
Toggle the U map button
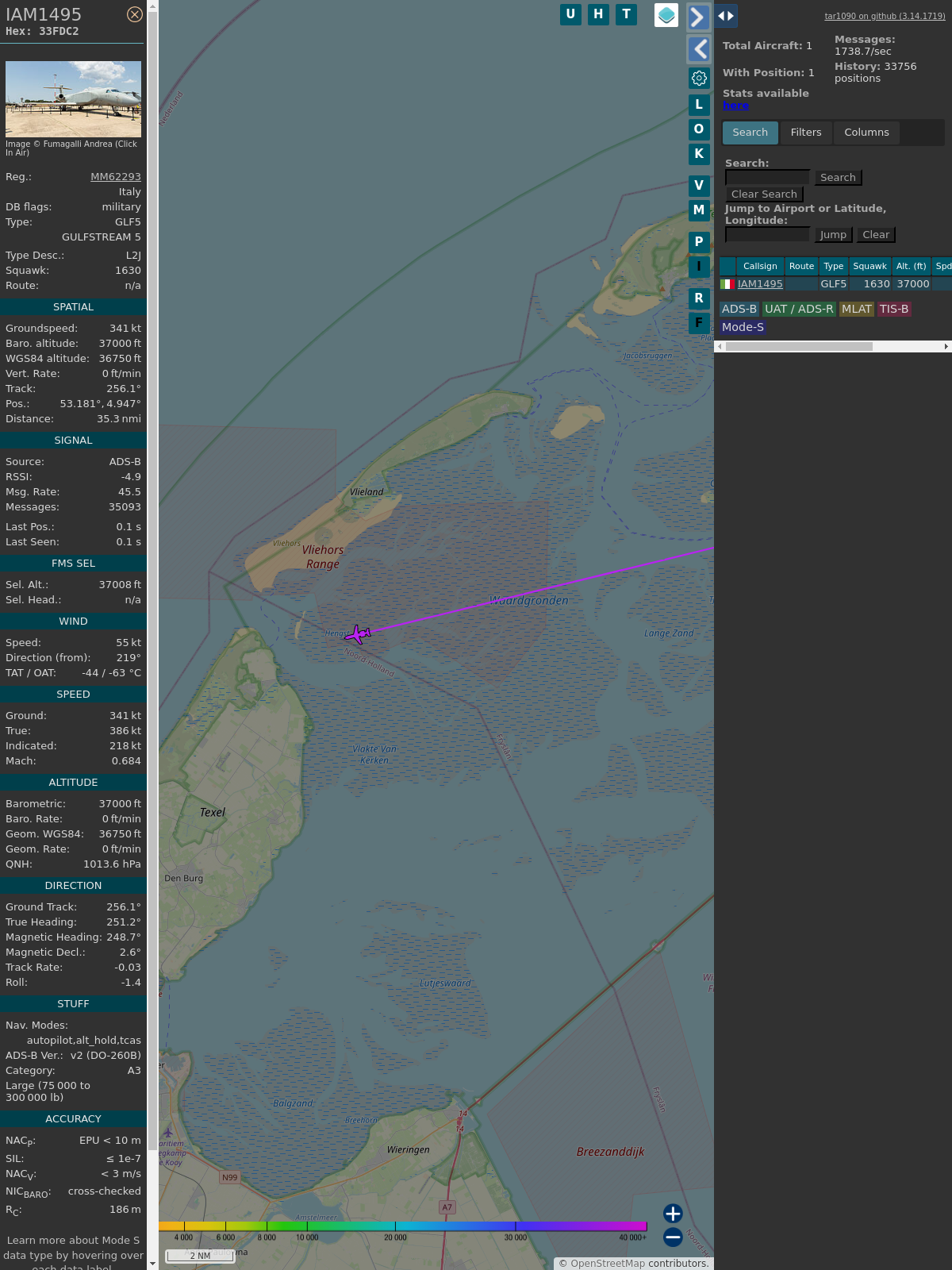click(570, 14)
